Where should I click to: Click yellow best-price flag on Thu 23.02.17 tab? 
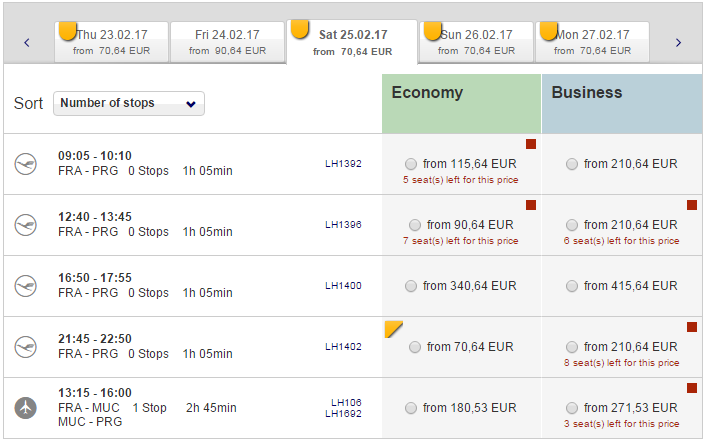(x=67, y=30)
